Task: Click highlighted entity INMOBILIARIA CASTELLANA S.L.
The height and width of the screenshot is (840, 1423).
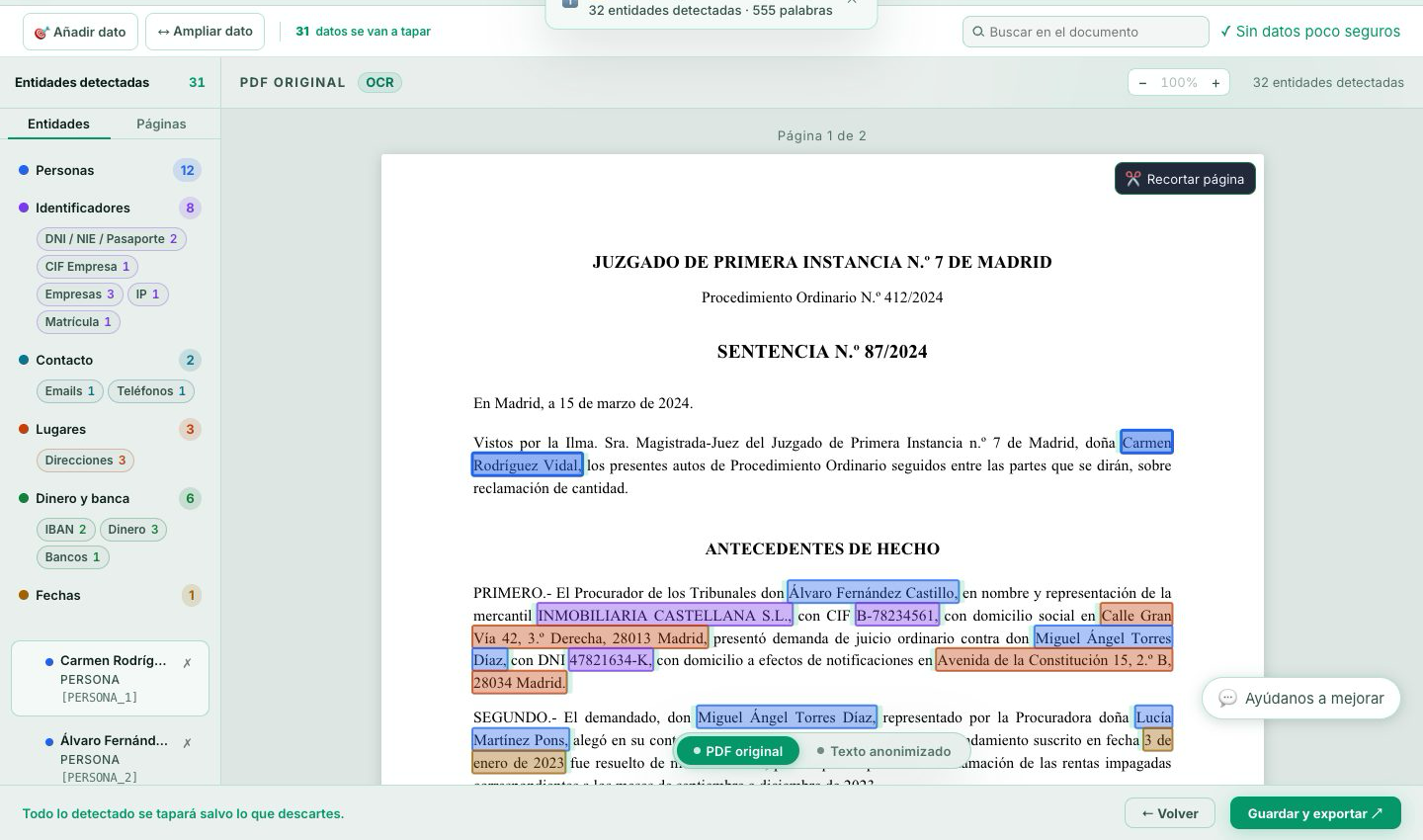Action: coord(664,616)
